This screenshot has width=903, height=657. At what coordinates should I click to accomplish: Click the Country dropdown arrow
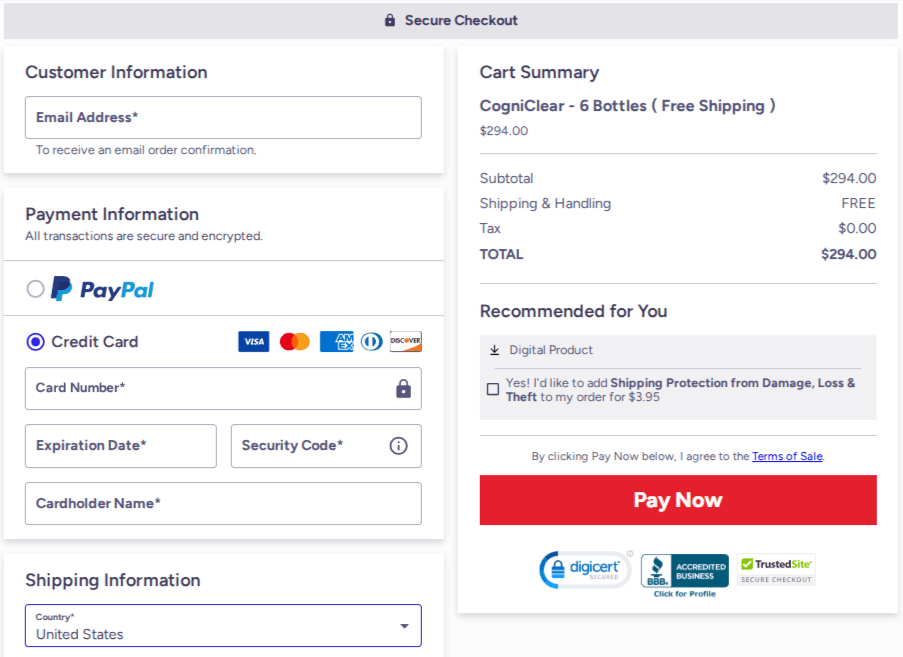pyautogui.click(x=405, y=625)
